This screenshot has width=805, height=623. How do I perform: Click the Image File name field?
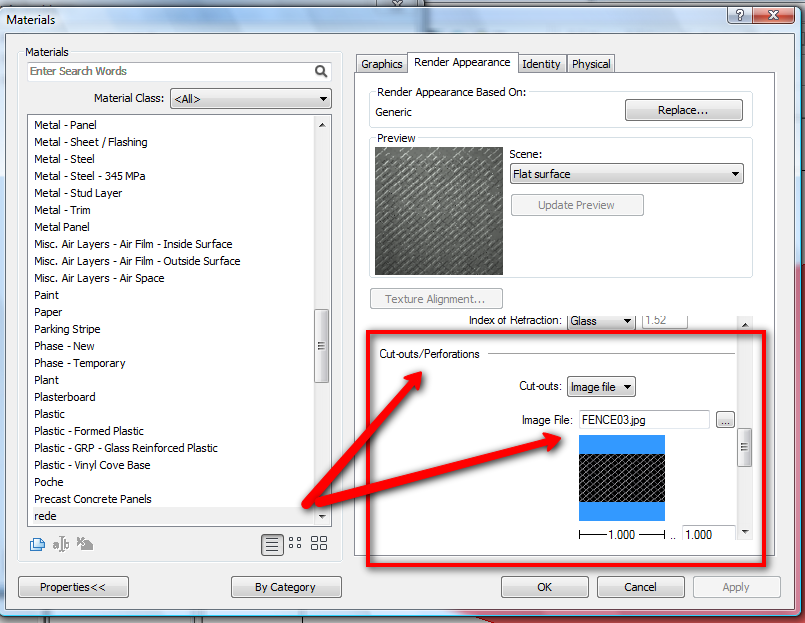click(x=644, y=420)
